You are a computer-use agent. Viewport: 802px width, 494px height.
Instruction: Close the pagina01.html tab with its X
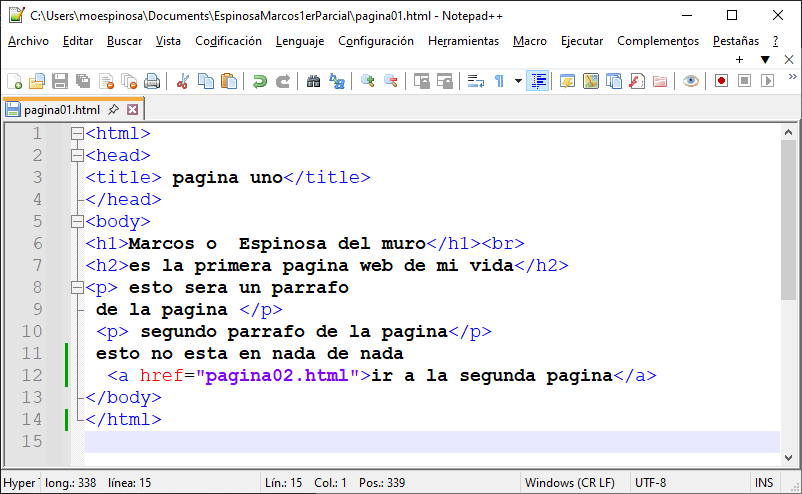133,109
